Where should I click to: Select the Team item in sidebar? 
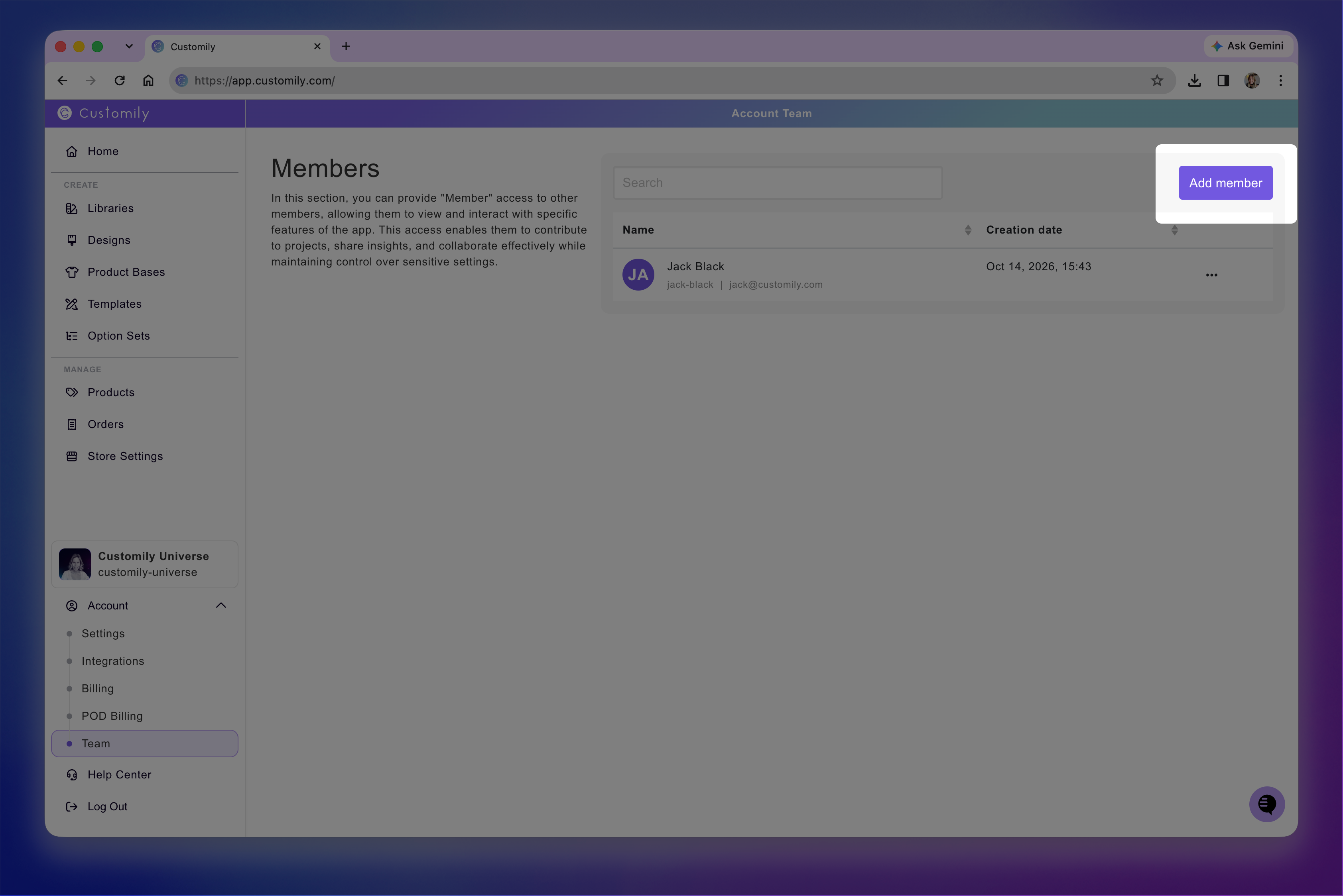pyautogui.click(x=145, y=743)
